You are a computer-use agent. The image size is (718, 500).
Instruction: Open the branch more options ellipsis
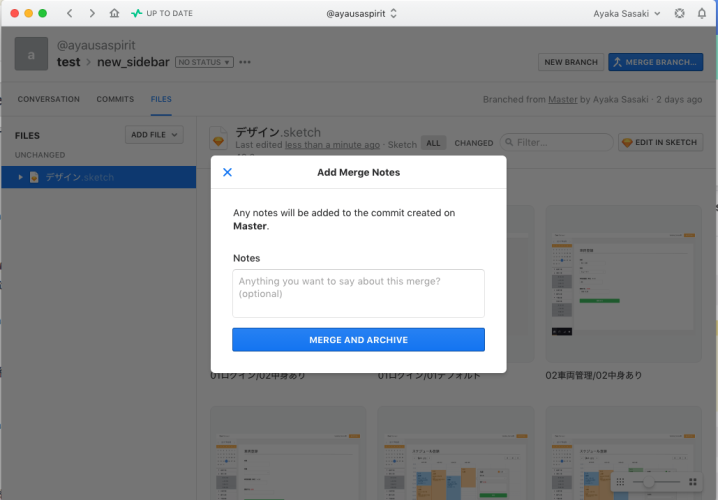[245, 62]
